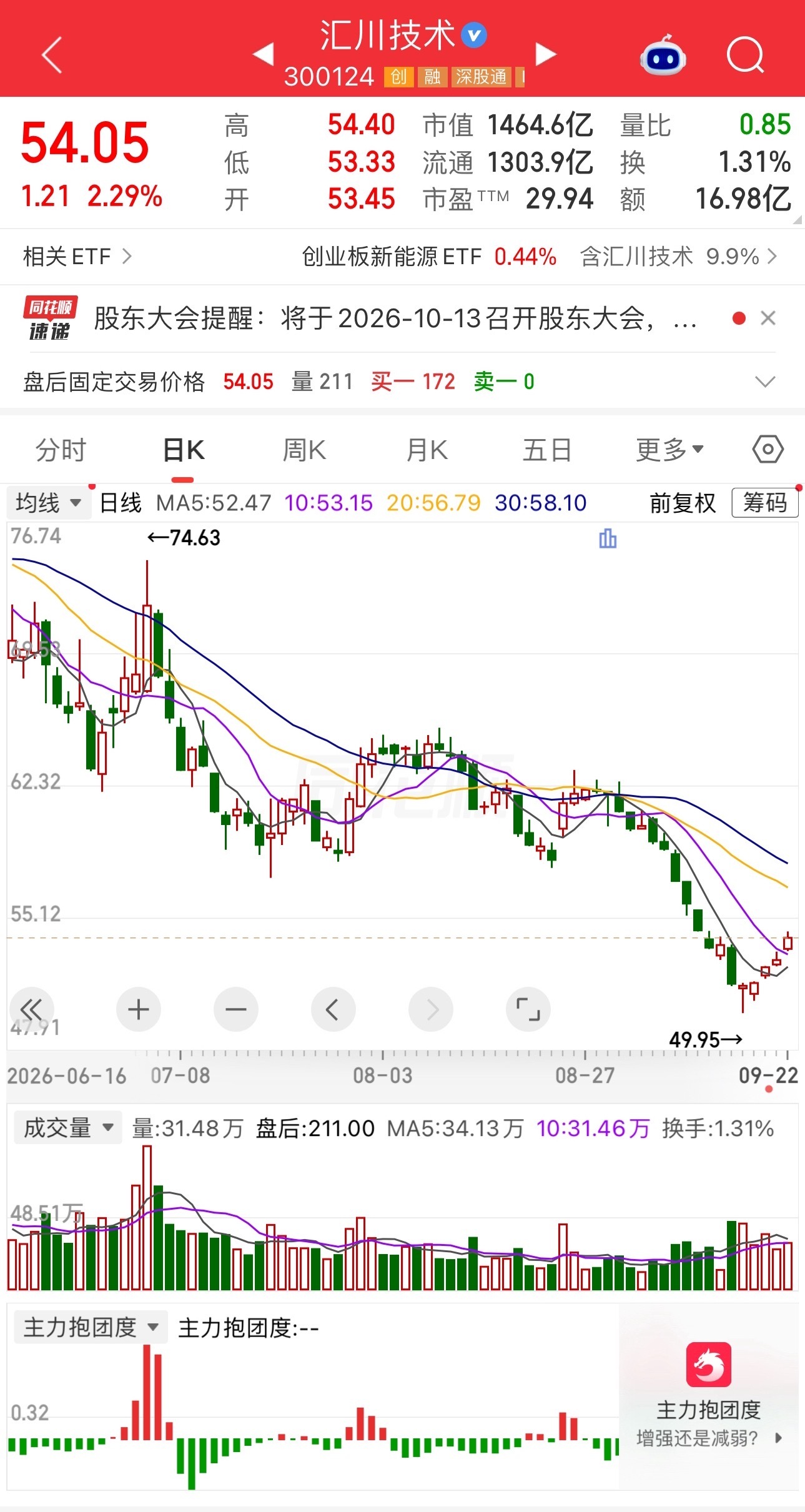Toggle the 筹码 chip distribution view

(x=765, y=503)
